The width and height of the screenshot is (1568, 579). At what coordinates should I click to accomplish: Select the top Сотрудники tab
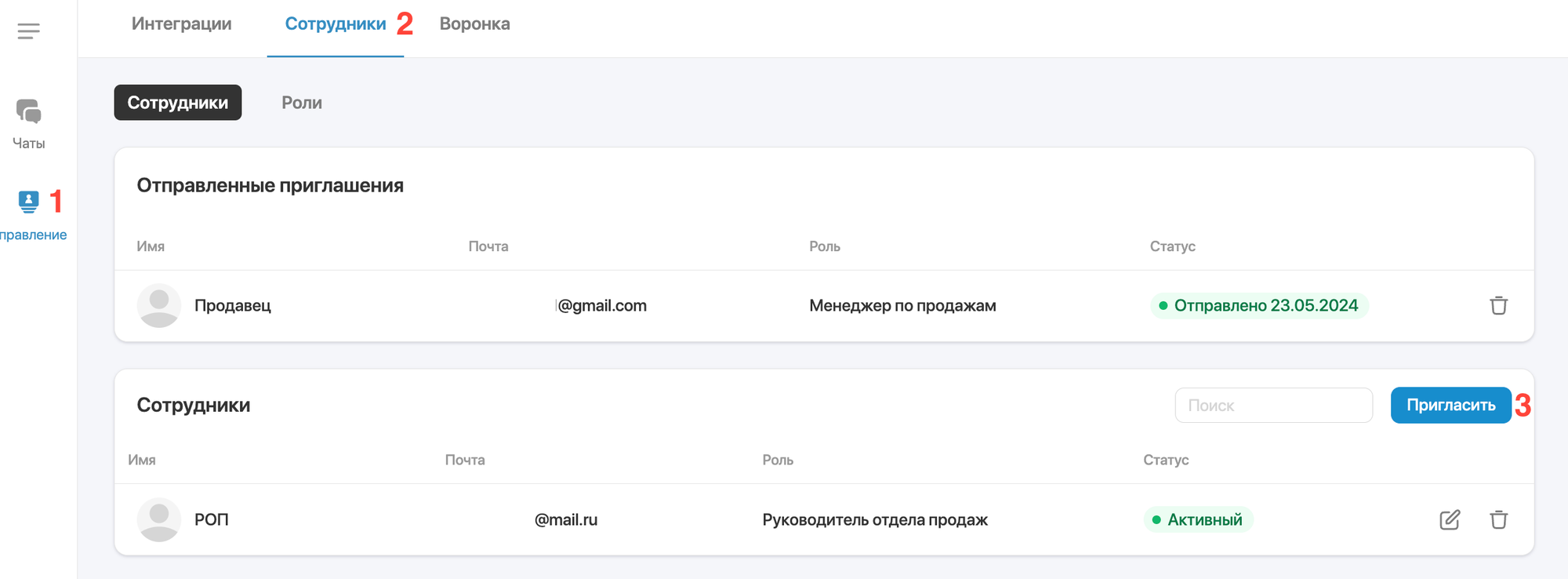[x=336, y=24]
